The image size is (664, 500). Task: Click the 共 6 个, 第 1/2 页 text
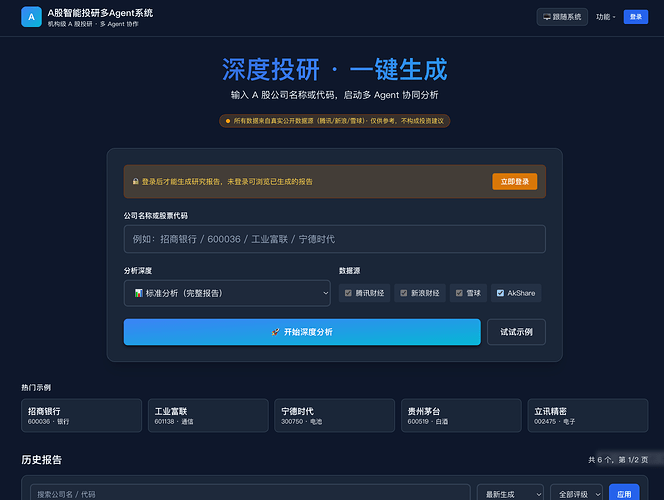point(618,460)
